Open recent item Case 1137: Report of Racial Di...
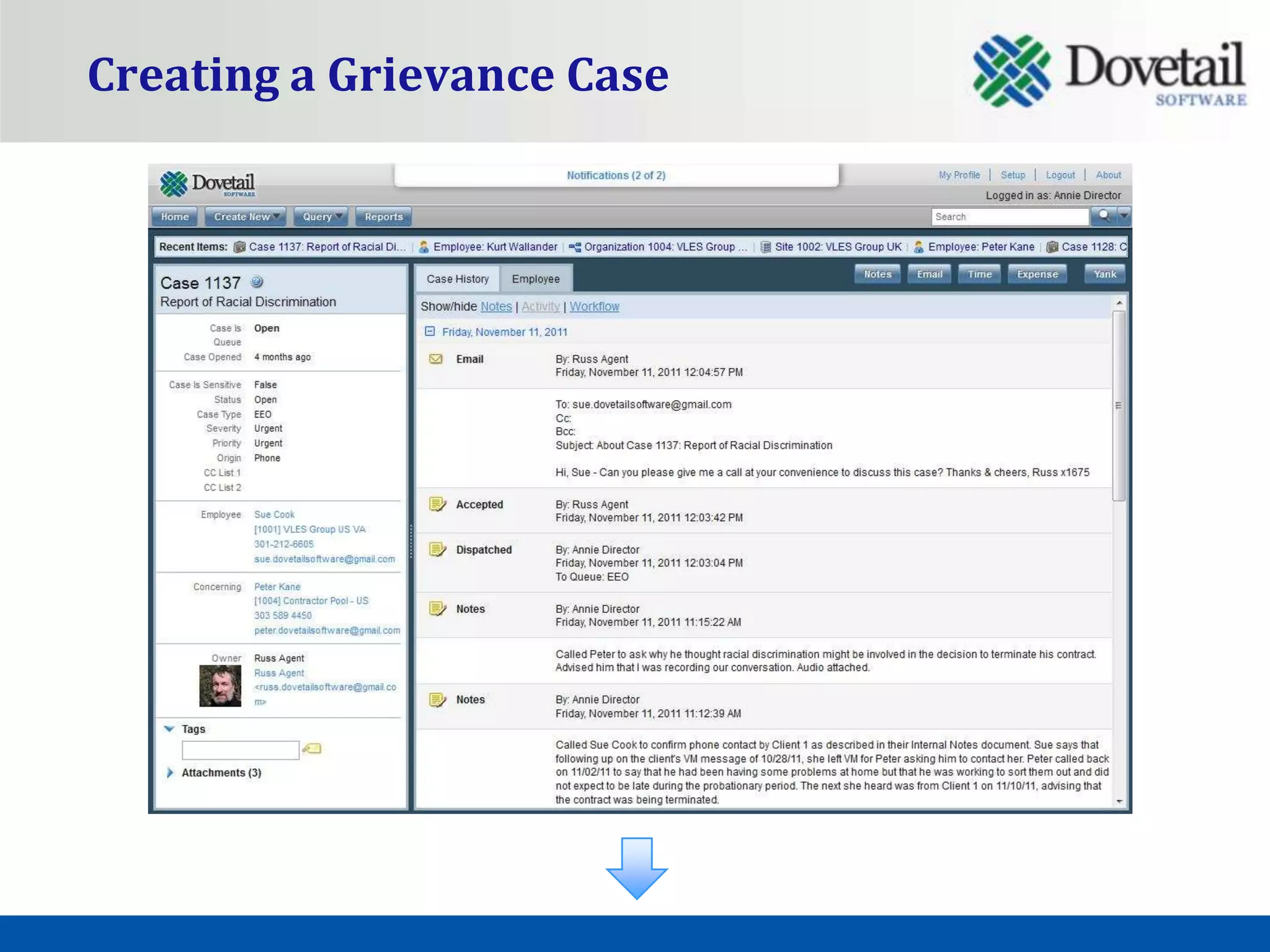Image resolution: width=1270 pixels, height=952 pixels. pos(327,247)
